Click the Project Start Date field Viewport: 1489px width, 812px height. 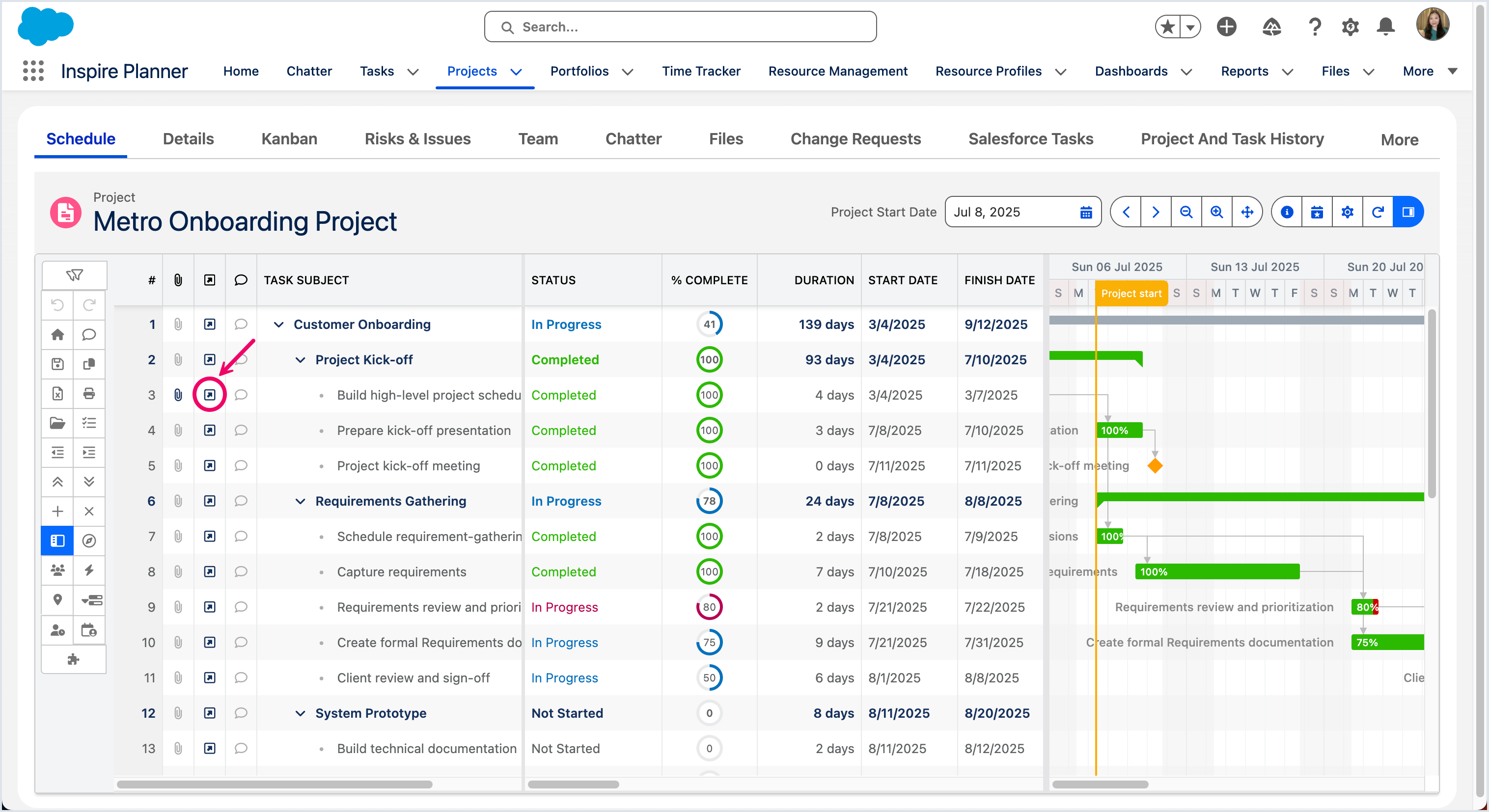pyautogui.click(x=1022, y=212)
